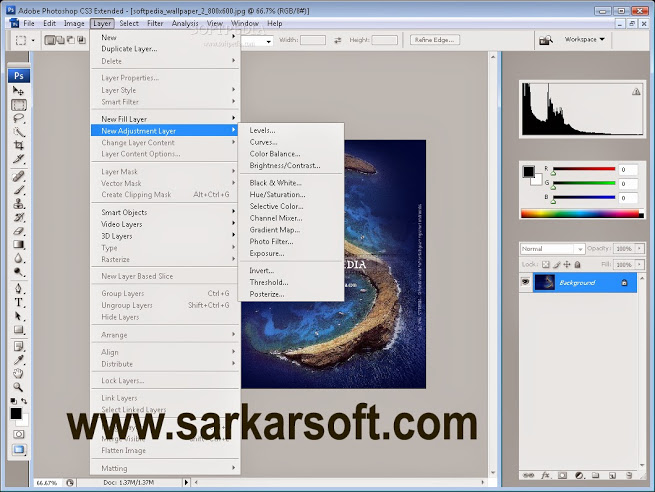The height and width of the screenshot is (492, 655).
Task: Open the Filter menu
Action: point(155,23)
